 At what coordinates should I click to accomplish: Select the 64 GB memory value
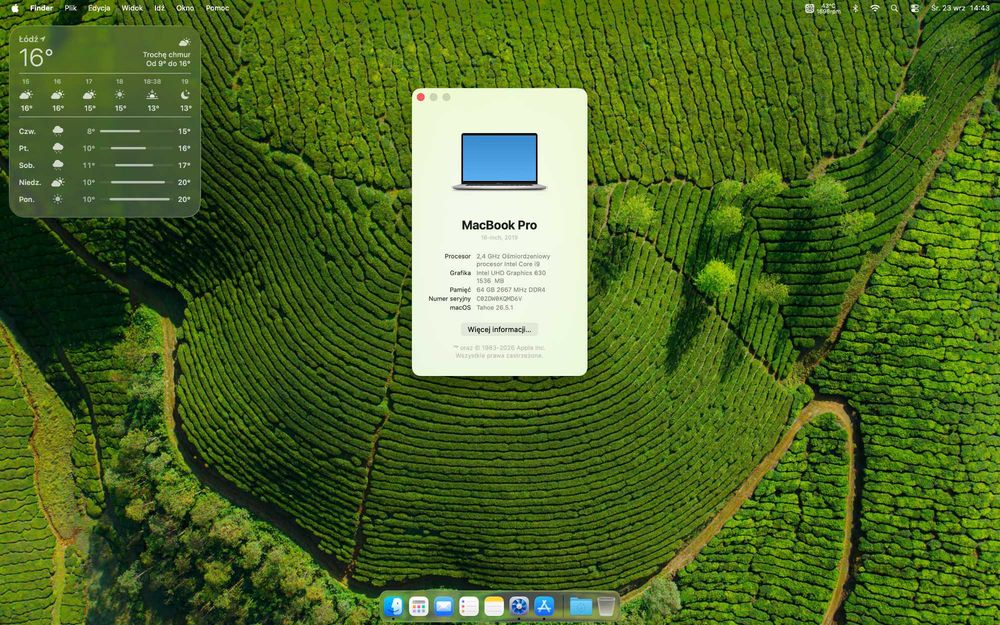[511, 290]
